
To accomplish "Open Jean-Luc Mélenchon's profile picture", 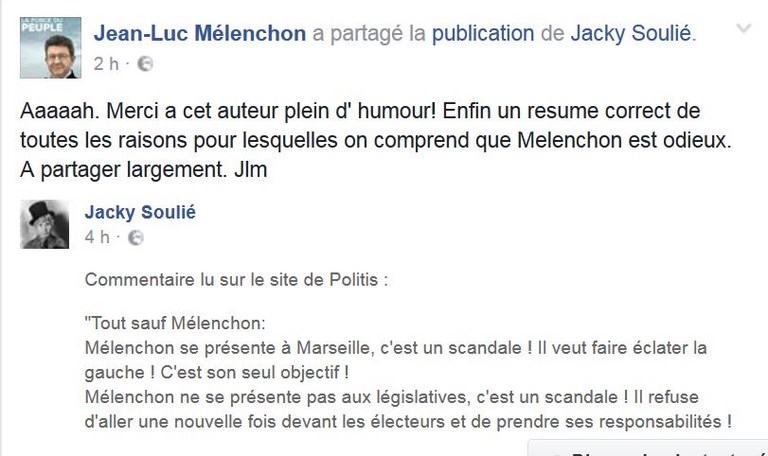I will [x=50, y=47].
